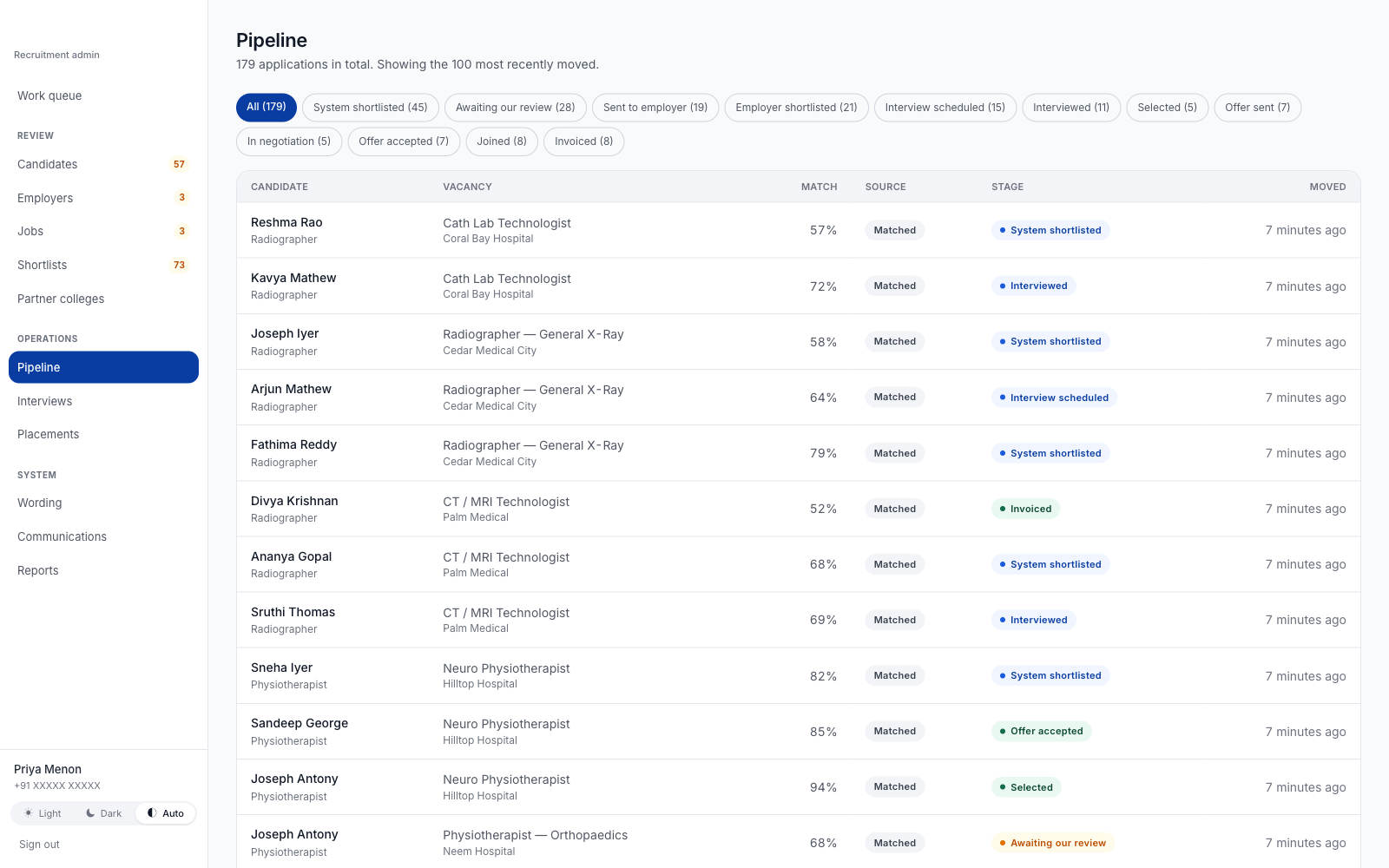Click Joseph Iyer's Matched source badge
The width and height of the screenshot is (1389, 868).
click(x=894, y=341)
